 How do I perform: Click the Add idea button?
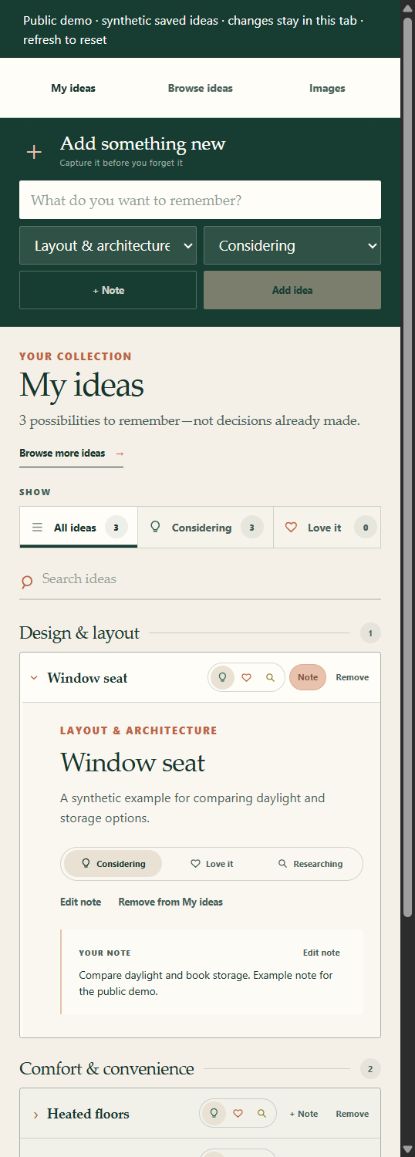pos(292,290)
